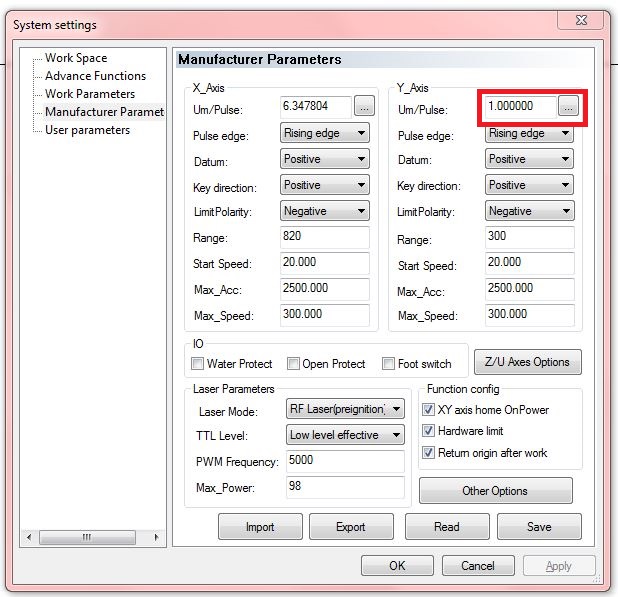Disable the Hardware limit option
This screenshot has height=597, width=618.
pyautogui.click(x=429, y=431)
